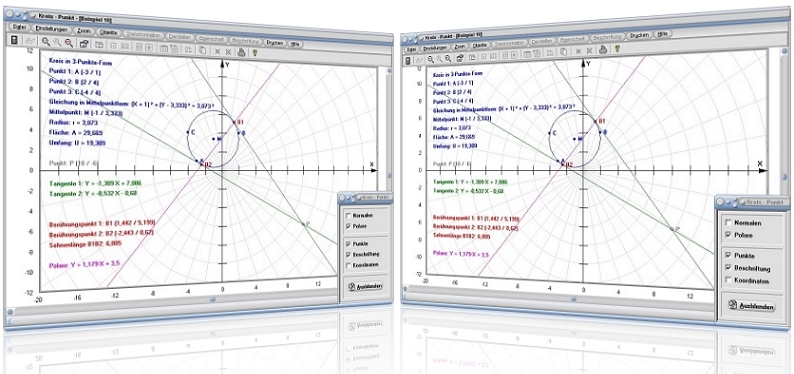Click the point P marker in right graph

pyautogui.click(x=672, y=229)
